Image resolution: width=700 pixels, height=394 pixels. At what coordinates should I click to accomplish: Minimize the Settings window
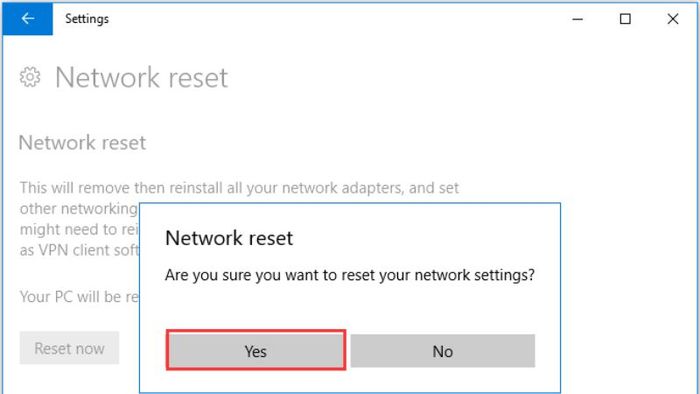(577, 19)
